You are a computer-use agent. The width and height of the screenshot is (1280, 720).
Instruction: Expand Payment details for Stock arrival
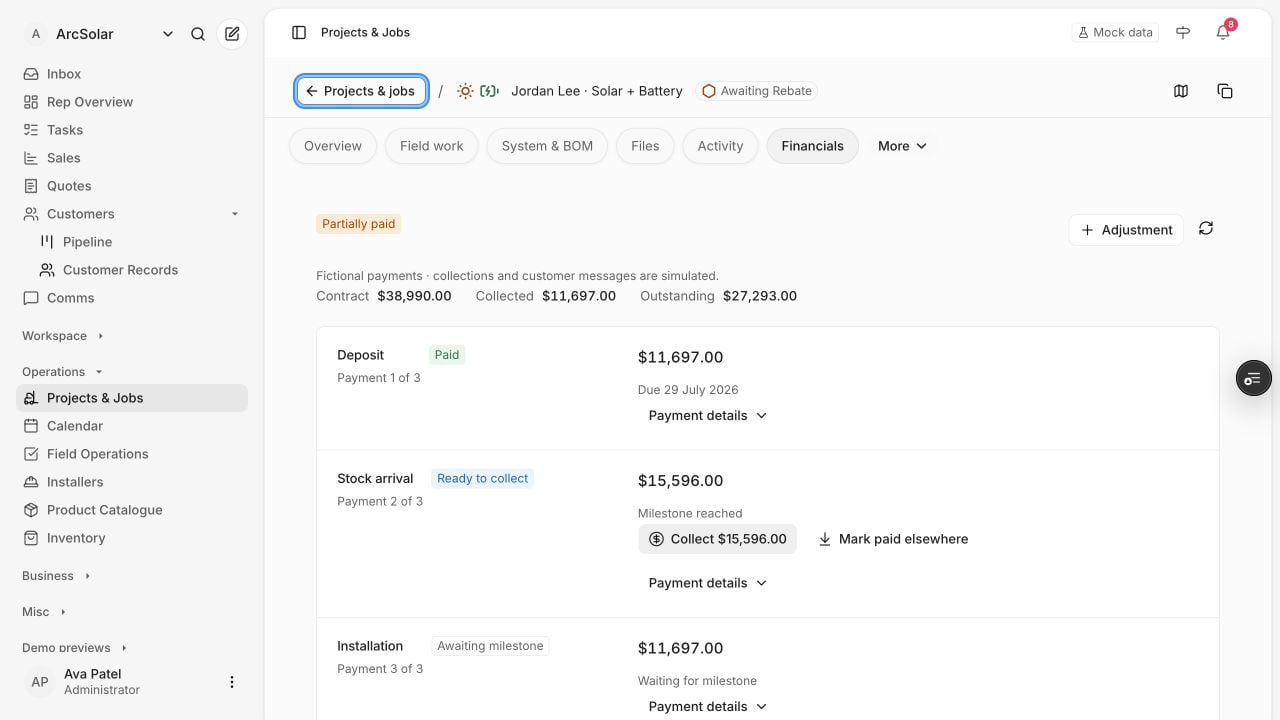[708, 583]
